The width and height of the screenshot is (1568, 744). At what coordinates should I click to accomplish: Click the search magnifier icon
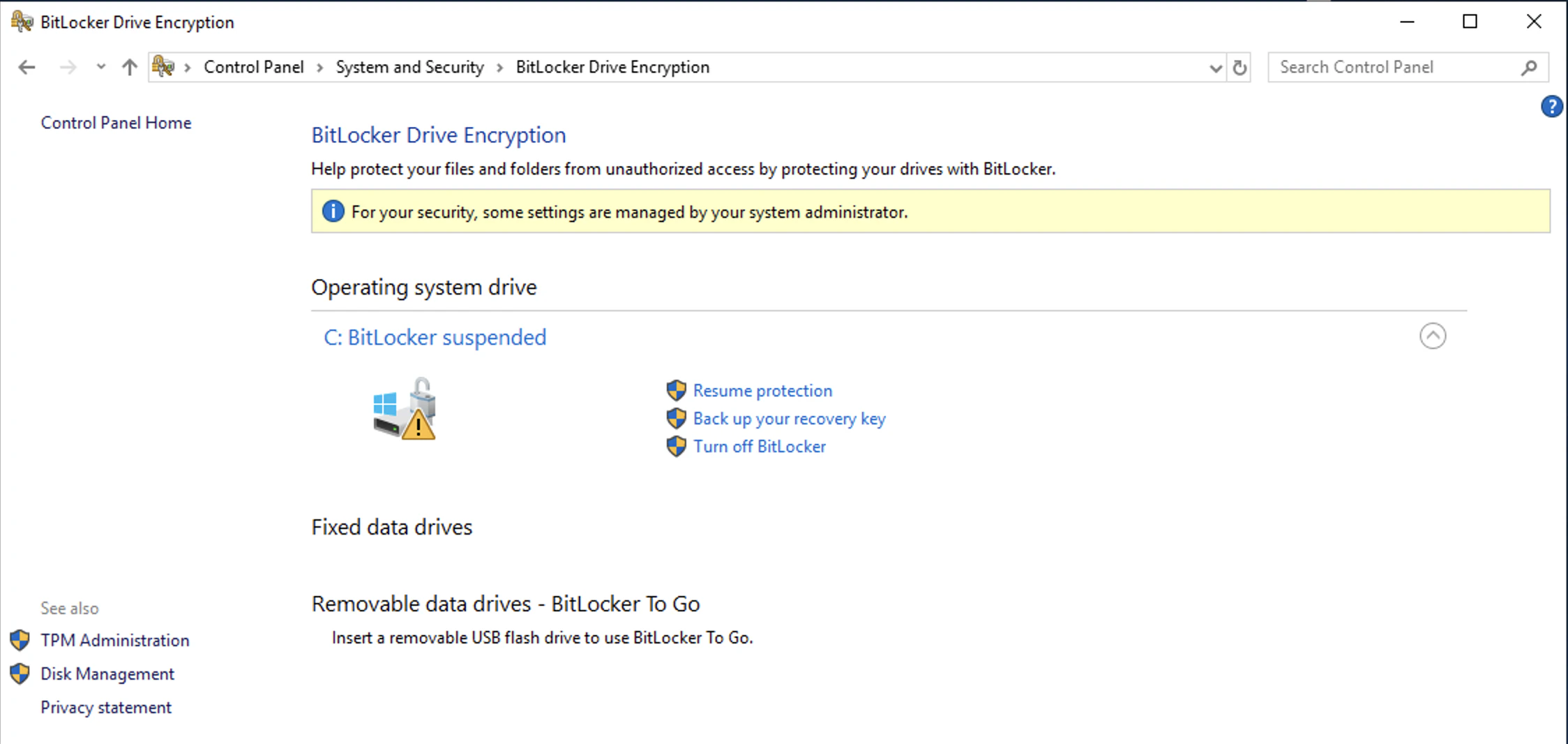click(1529, 68)
